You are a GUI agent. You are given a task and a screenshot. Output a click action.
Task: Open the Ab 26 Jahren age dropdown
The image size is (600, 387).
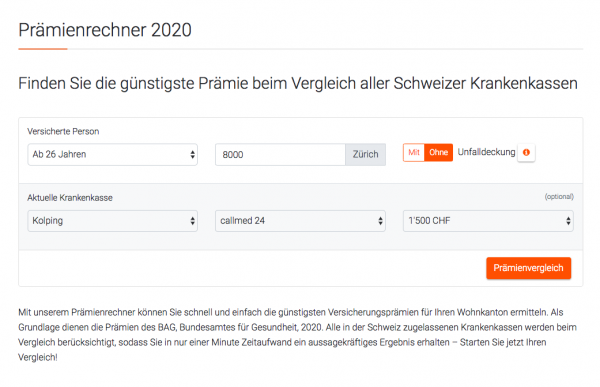coord(112,155)
